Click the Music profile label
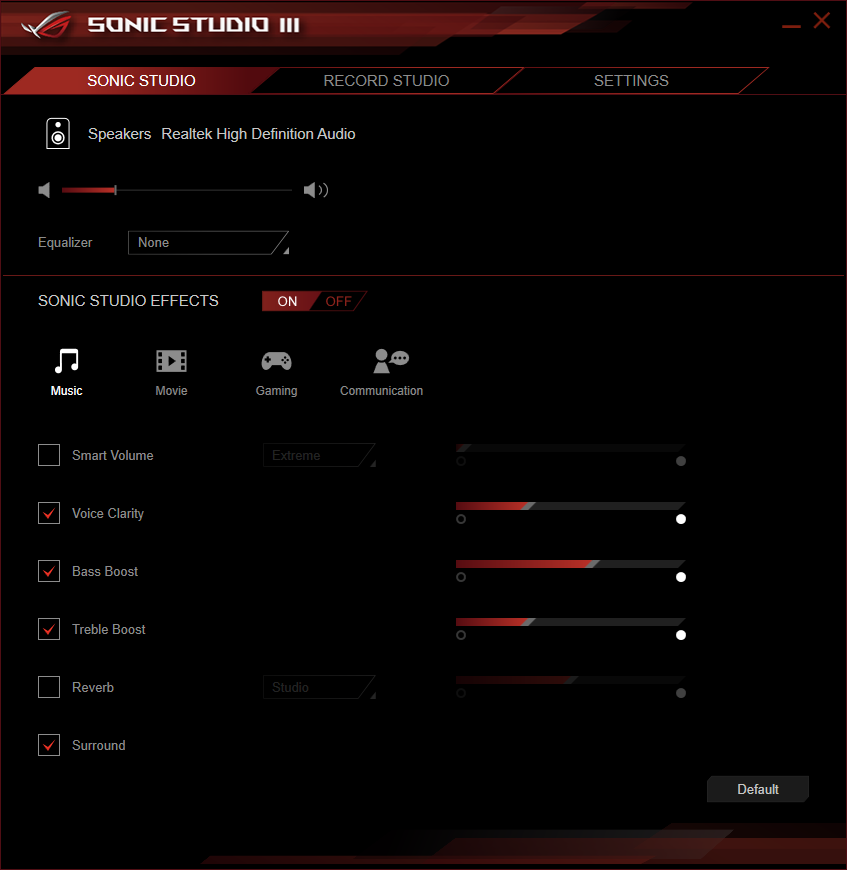 click(x=67, y=391)
